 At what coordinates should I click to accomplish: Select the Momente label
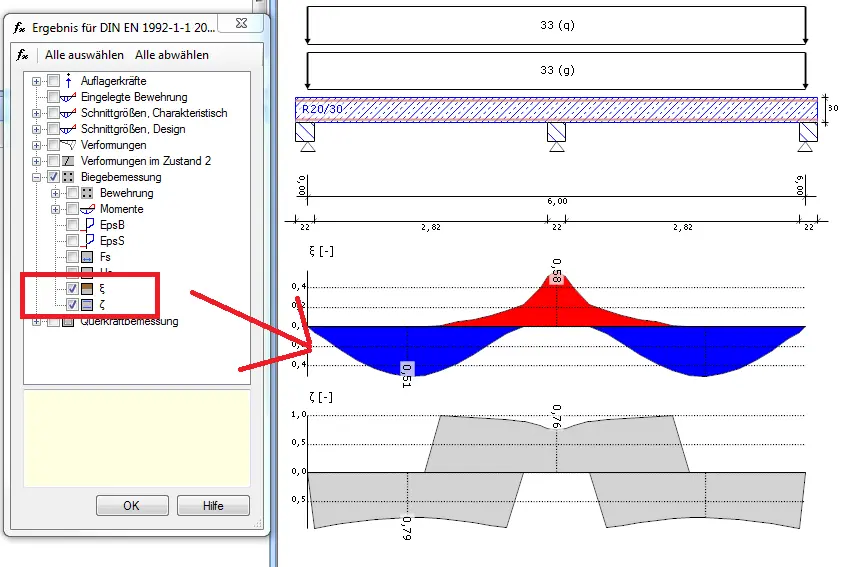pos(121,209)
